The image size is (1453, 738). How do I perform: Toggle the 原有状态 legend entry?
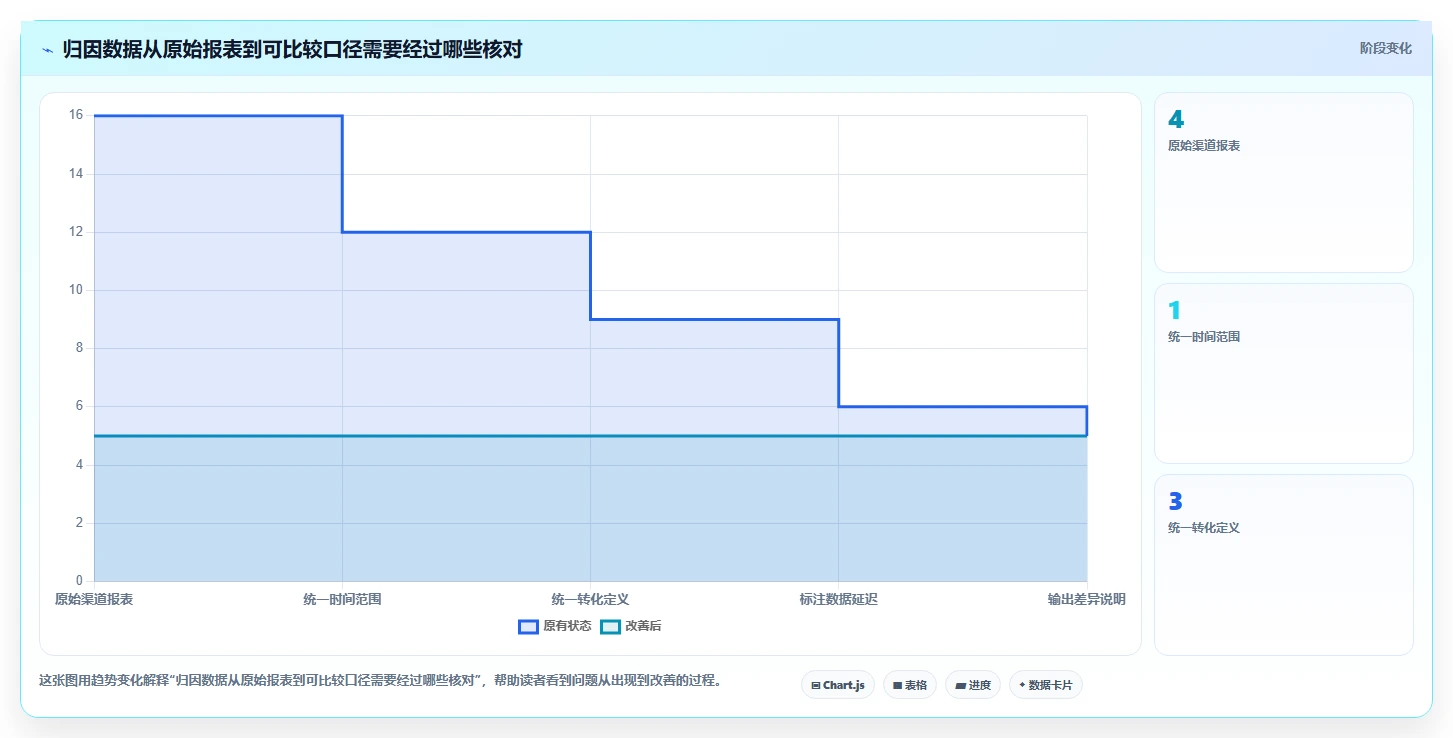coord(555,626)
